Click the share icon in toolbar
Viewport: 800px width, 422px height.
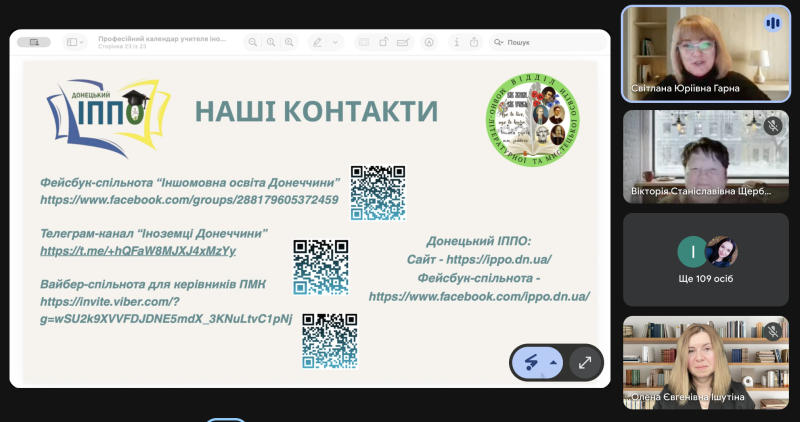[x=474, y=42]
